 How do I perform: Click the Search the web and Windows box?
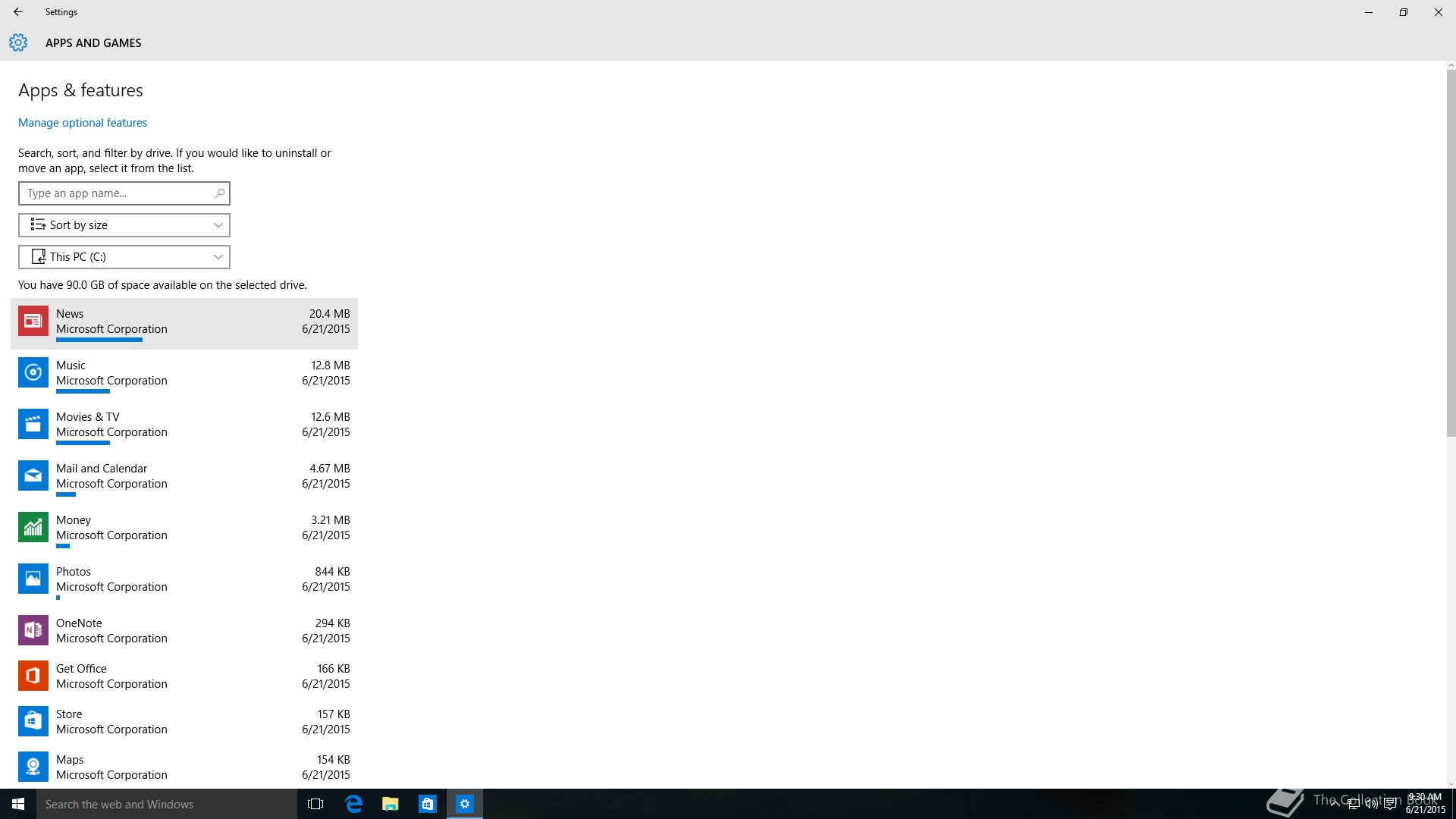(x=167, y=804)
